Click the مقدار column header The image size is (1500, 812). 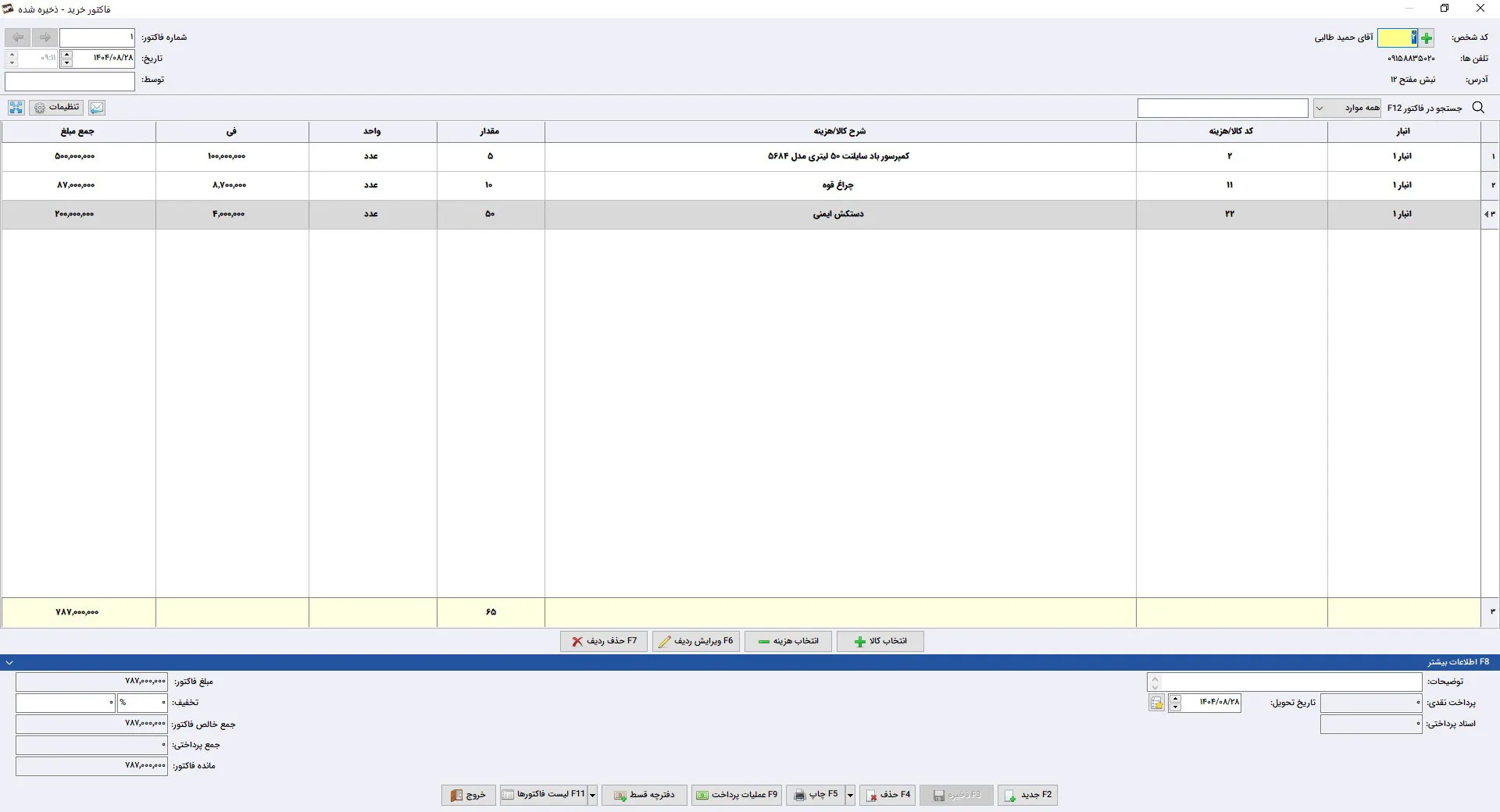490,131
